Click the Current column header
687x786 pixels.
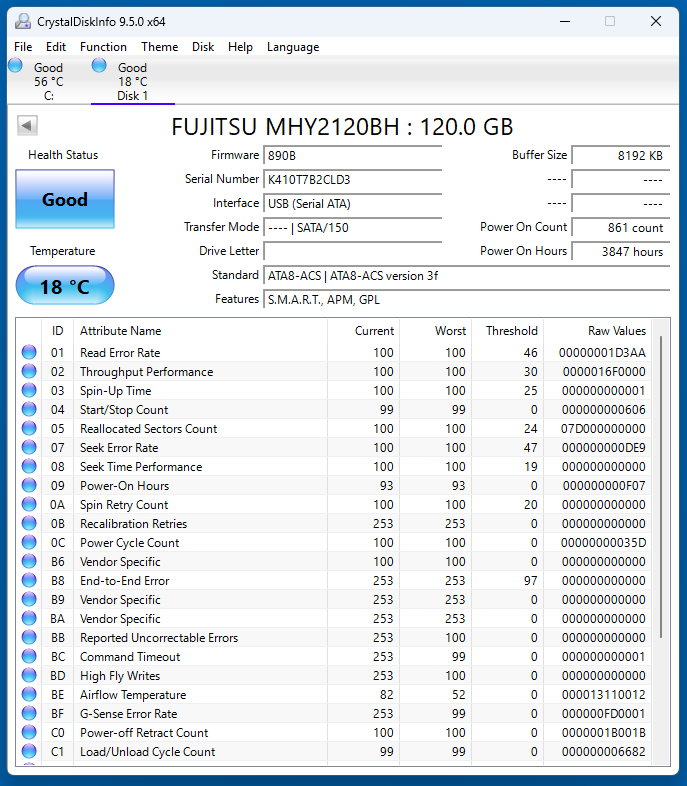click(364, 331)
